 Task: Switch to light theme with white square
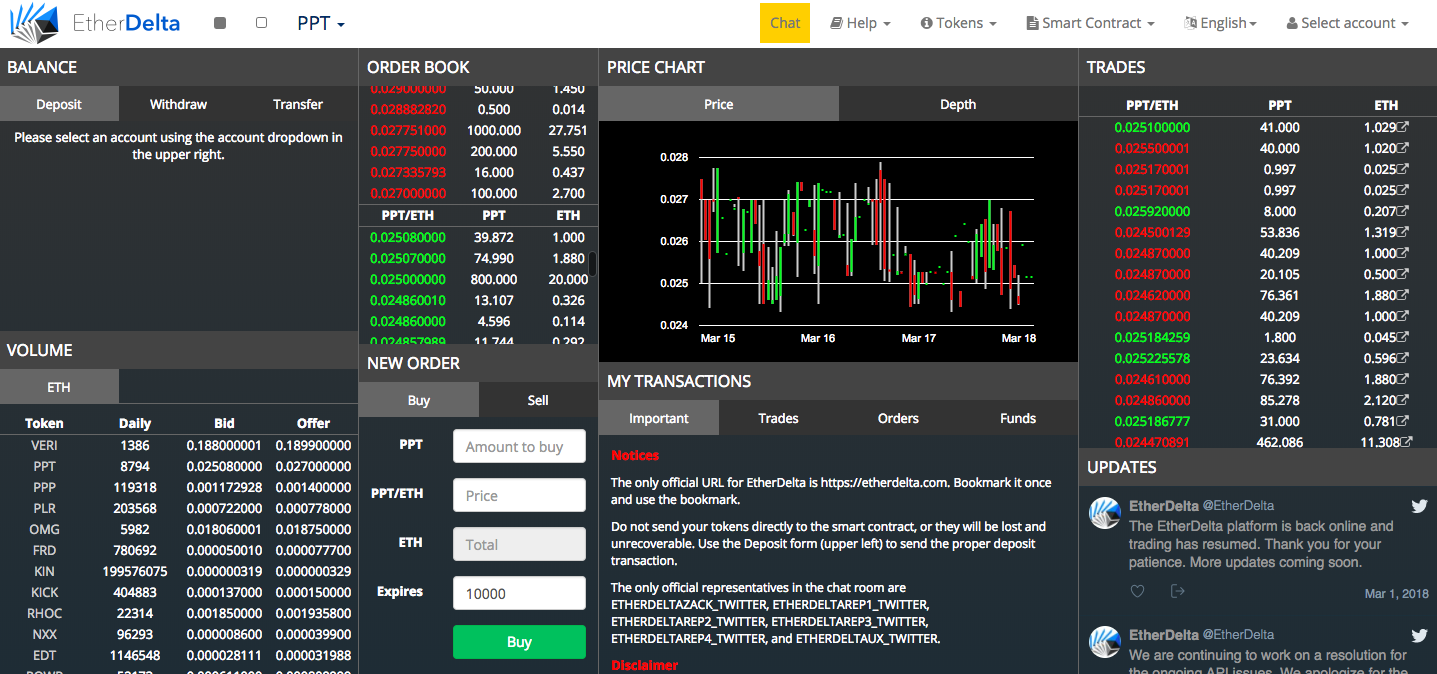(261, 22)
